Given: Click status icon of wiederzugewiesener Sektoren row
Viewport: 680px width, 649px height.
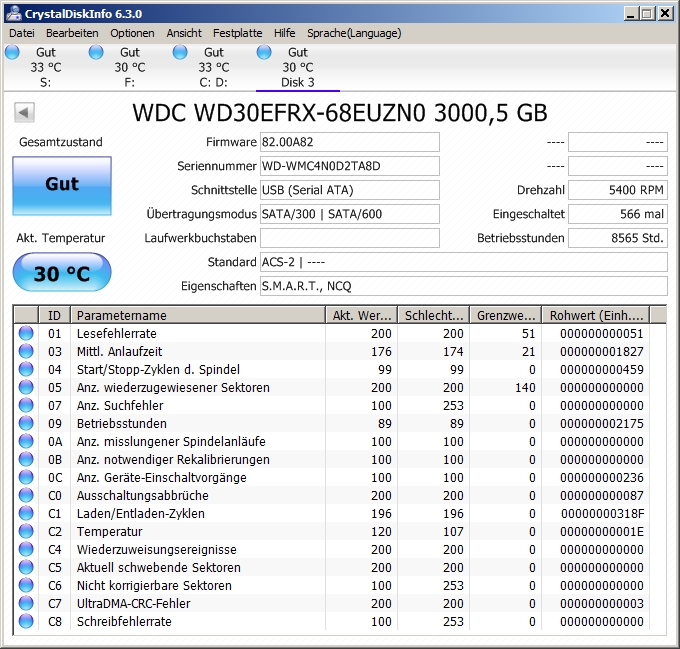Looking at the screenshot, I should 26,387.
